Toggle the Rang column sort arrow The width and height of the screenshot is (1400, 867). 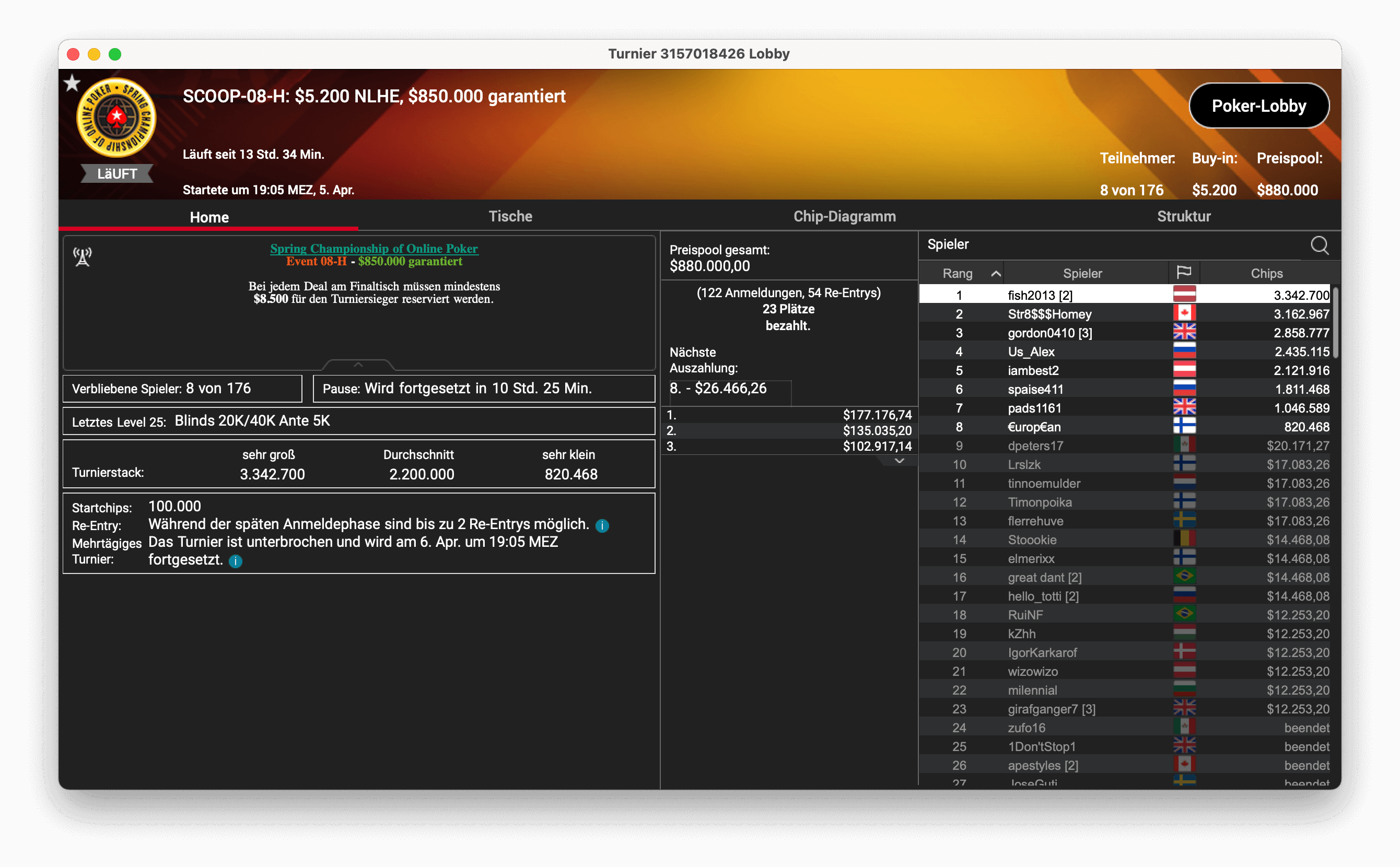coord(996,274)
